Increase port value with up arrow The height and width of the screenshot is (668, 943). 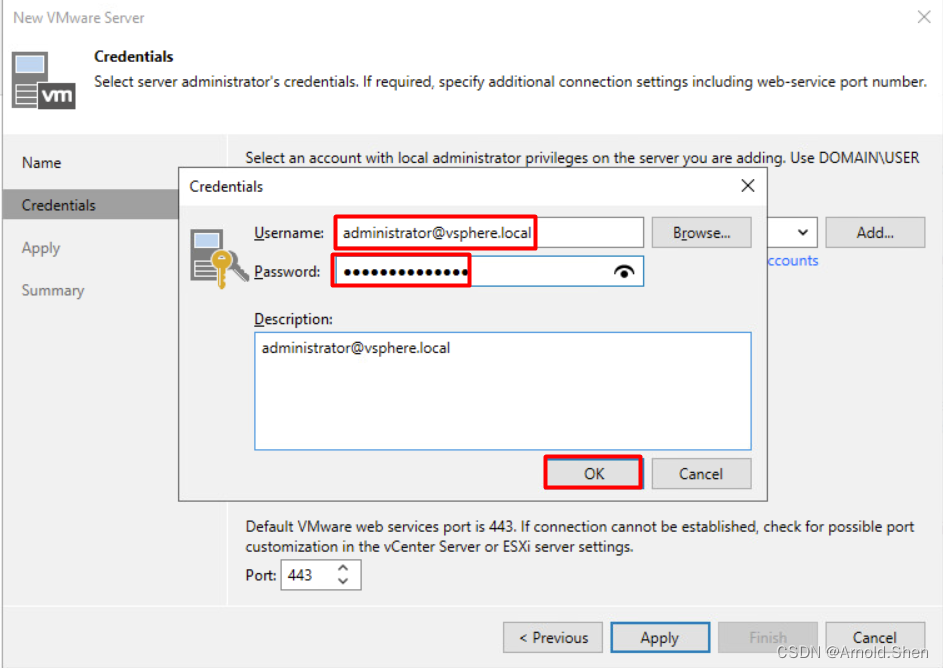click(x=343, y=568)
